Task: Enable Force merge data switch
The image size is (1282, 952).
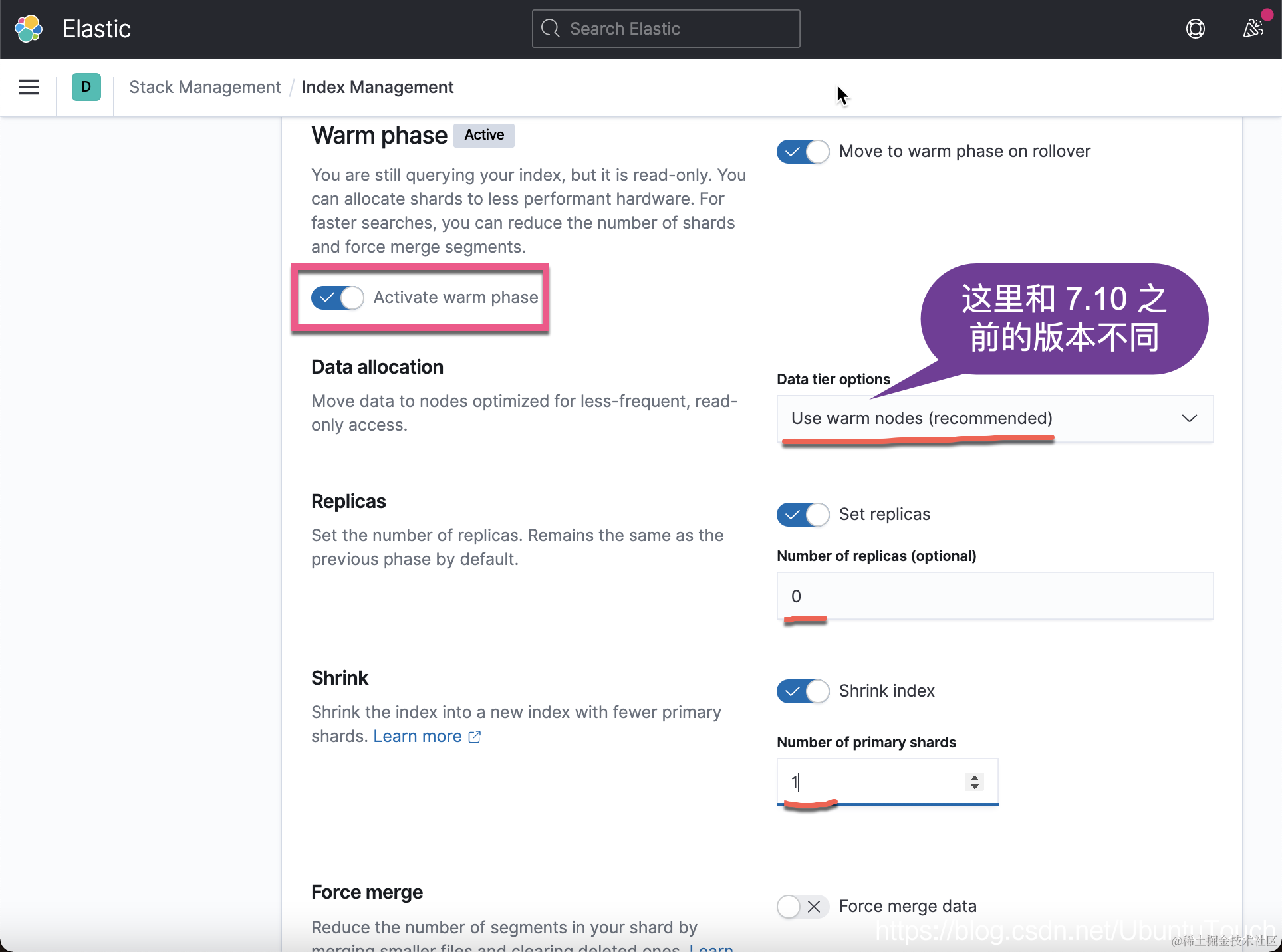Action: 803,907
